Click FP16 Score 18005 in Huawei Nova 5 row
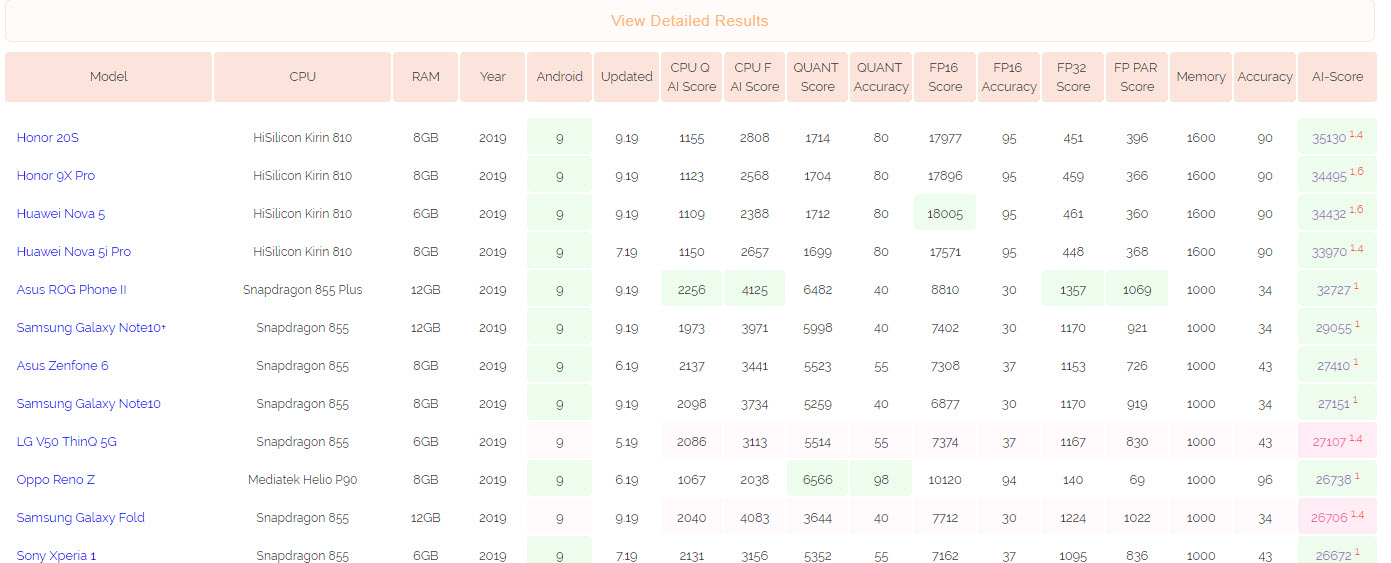 pos(945,213)
